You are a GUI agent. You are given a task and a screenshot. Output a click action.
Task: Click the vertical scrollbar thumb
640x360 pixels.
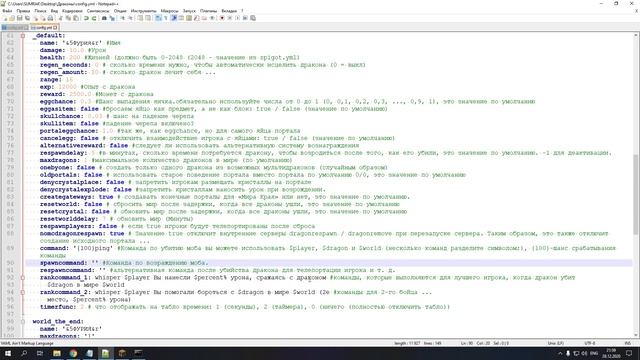636,194
